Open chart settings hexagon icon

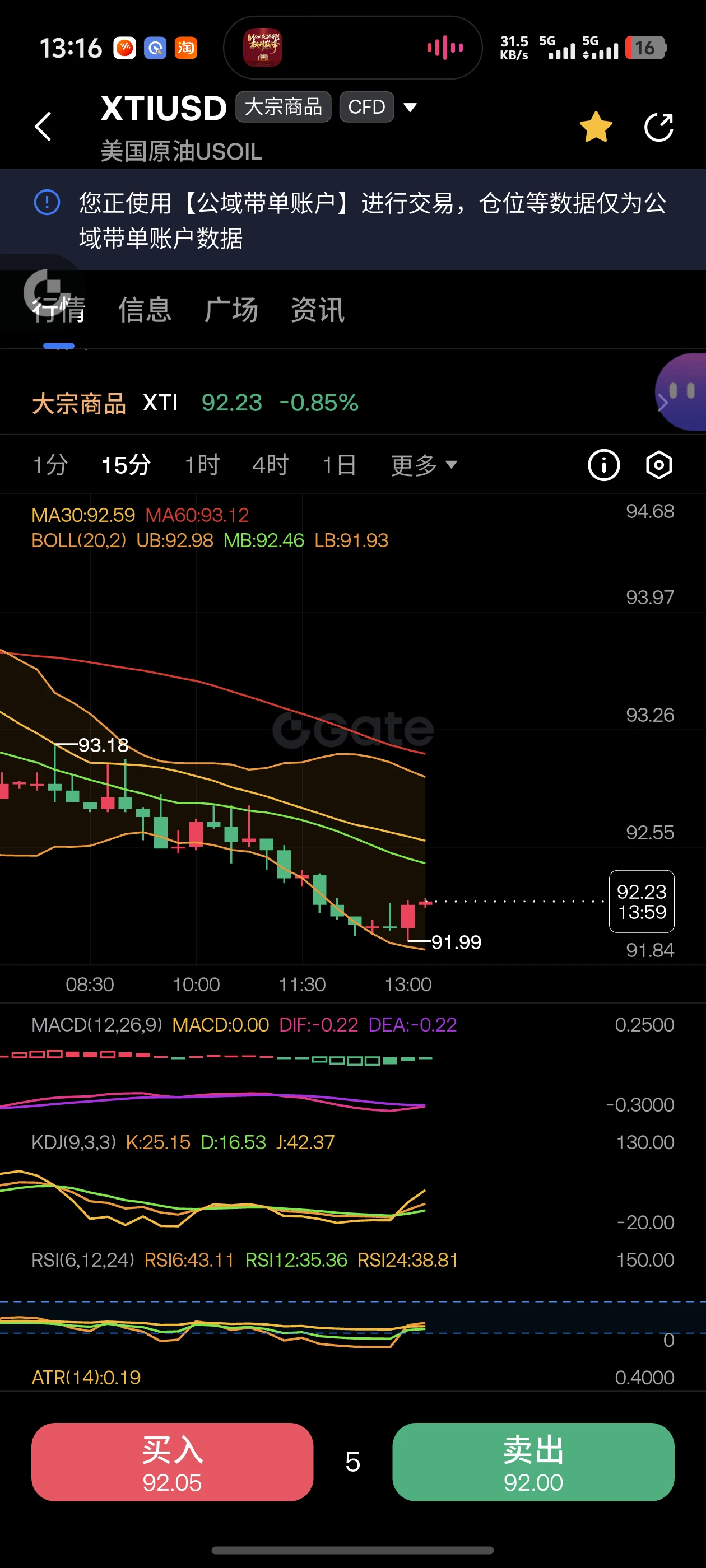(x=658, y=465)
